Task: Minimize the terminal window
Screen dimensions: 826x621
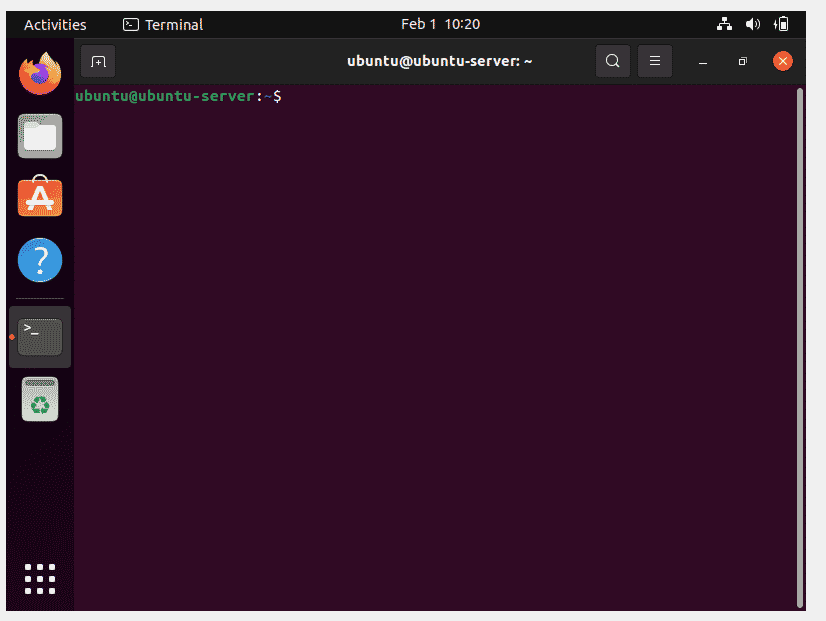Action: pos(703,62)
